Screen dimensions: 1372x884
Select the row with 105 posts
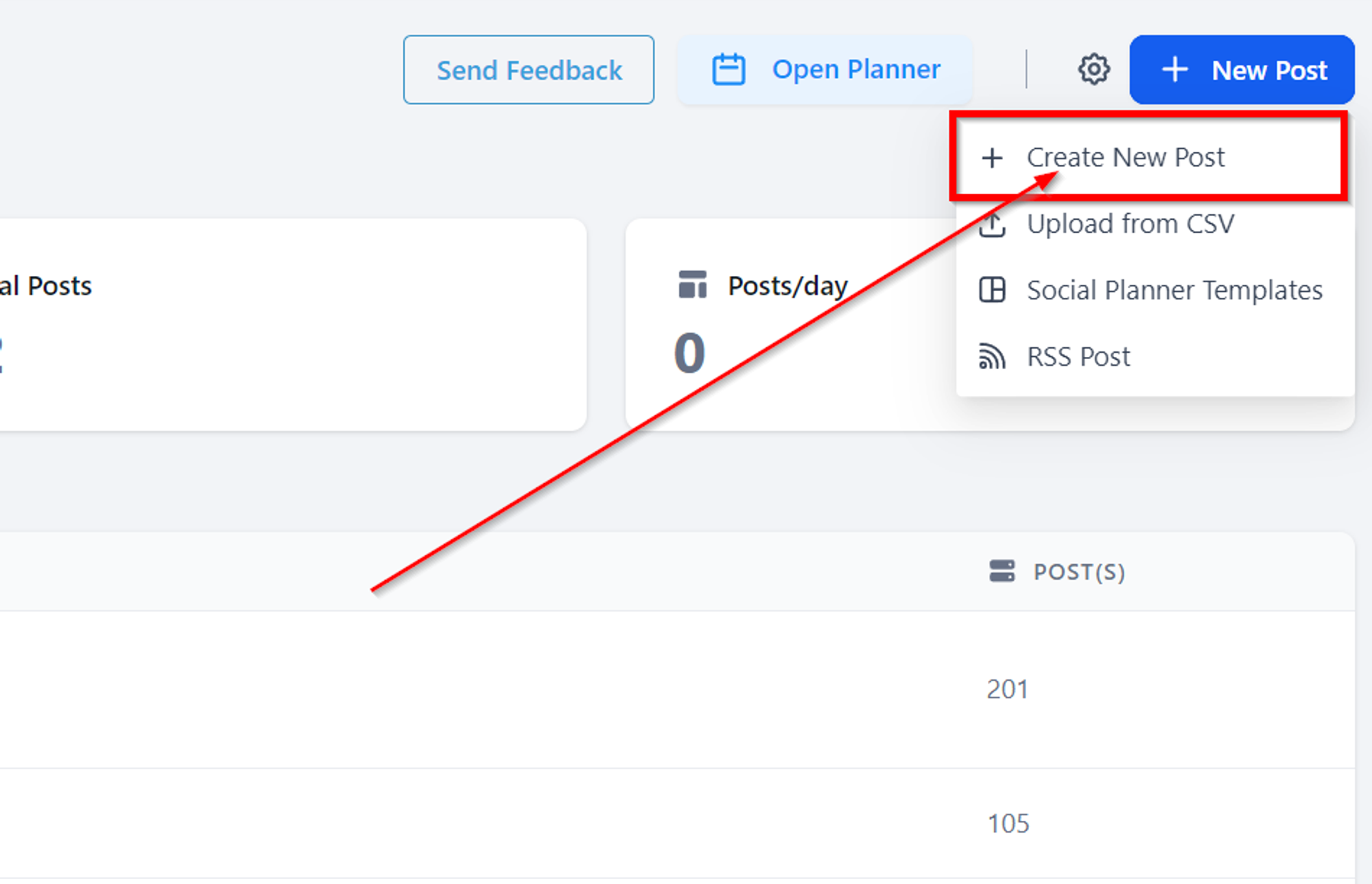[677, 823]
